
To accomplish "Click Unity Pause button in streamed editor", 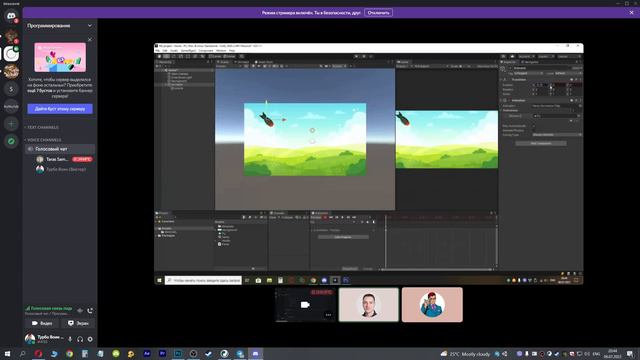I will [x=364, y=56].
